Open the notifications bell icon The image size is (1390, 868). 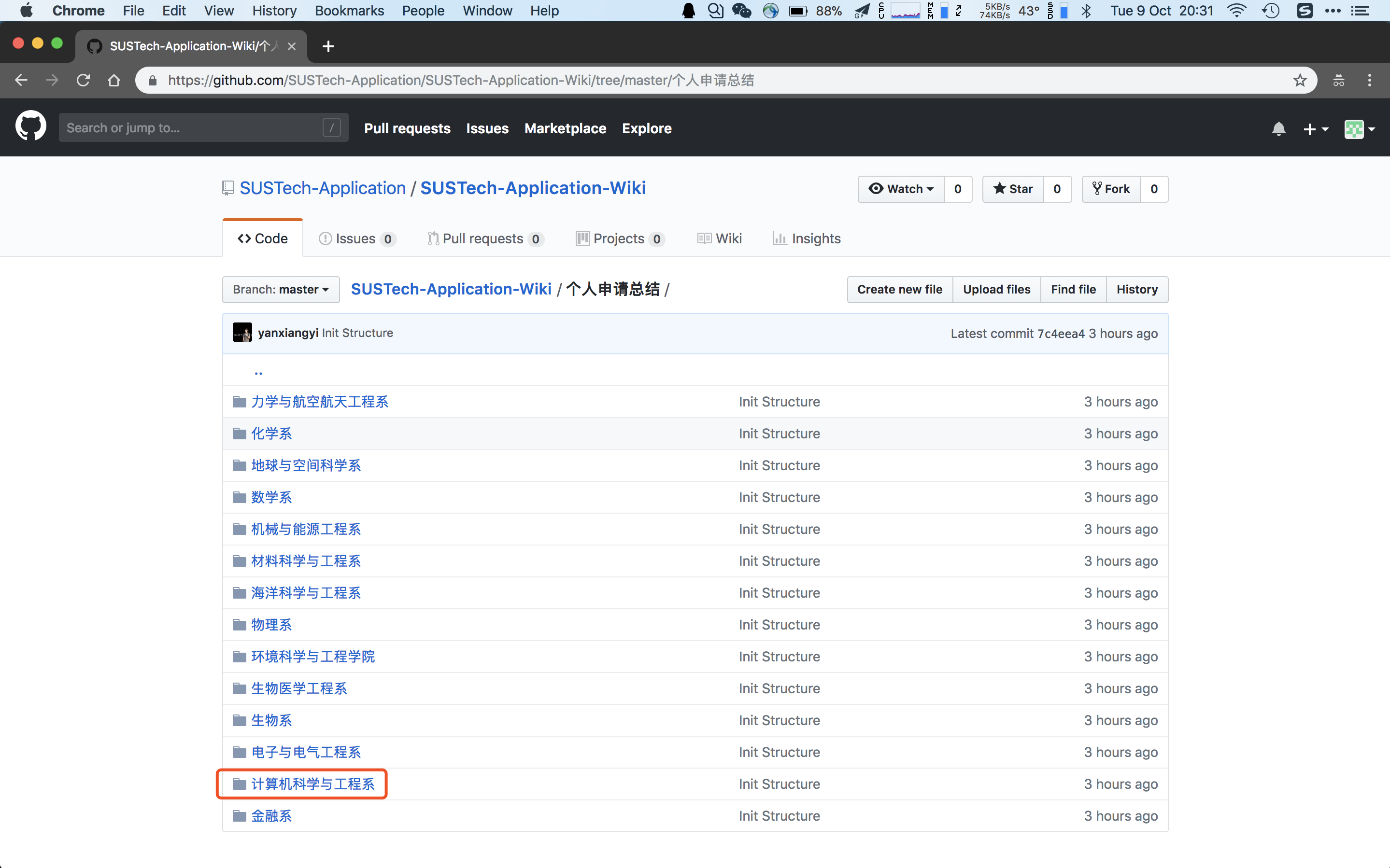click(1278, 128)
